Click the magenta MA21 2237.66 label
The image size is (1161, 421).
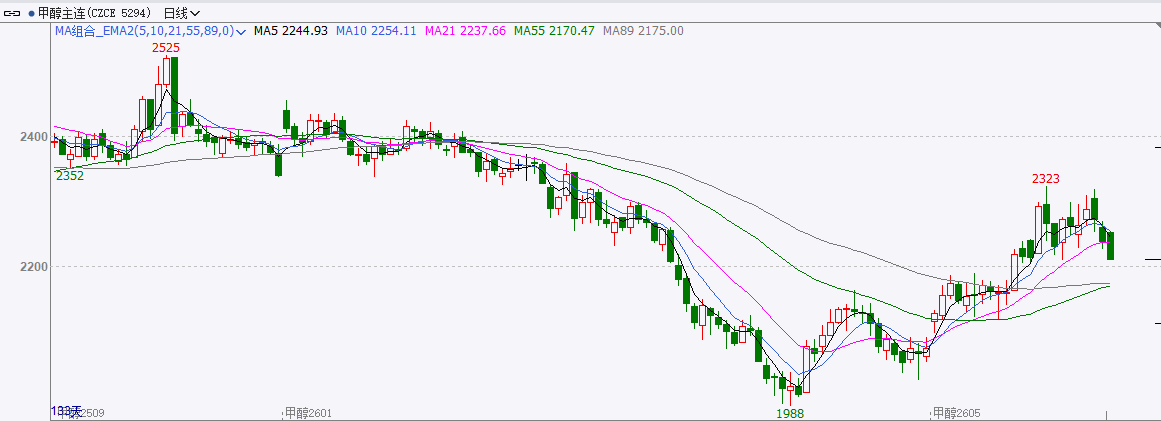466,31
